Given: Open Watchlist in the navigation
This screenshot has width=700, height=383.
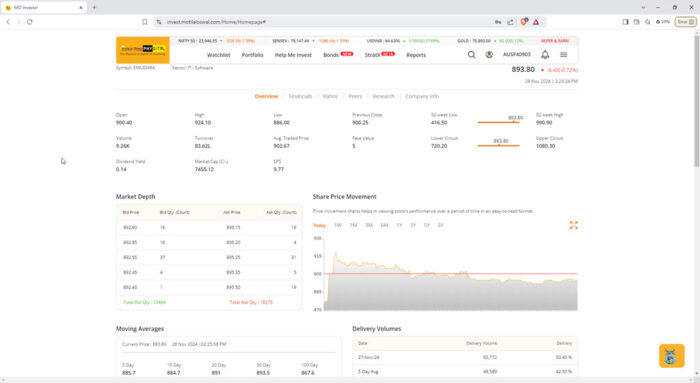Looking at the screenshot, I should coord(218,55).
